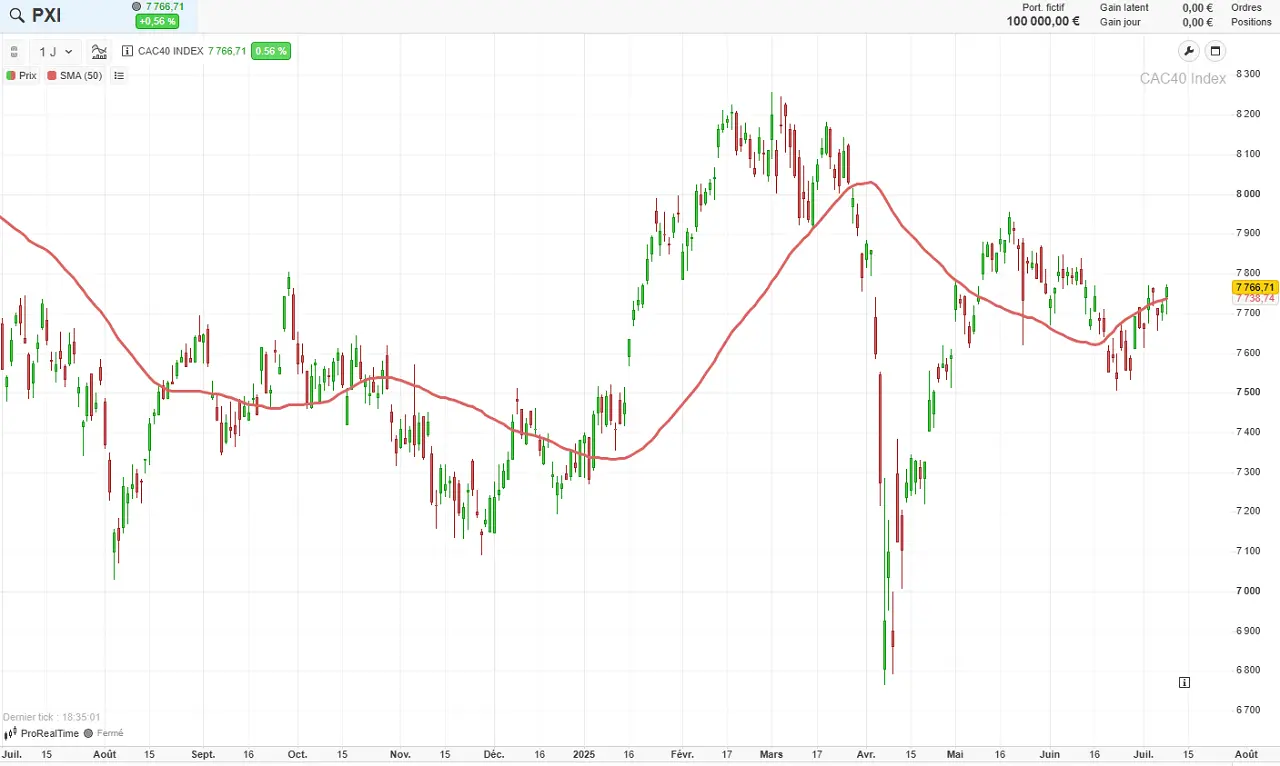Click the red SMA (50) color square
Viewport: 1280px width, 766px height.
coord(52,75)
